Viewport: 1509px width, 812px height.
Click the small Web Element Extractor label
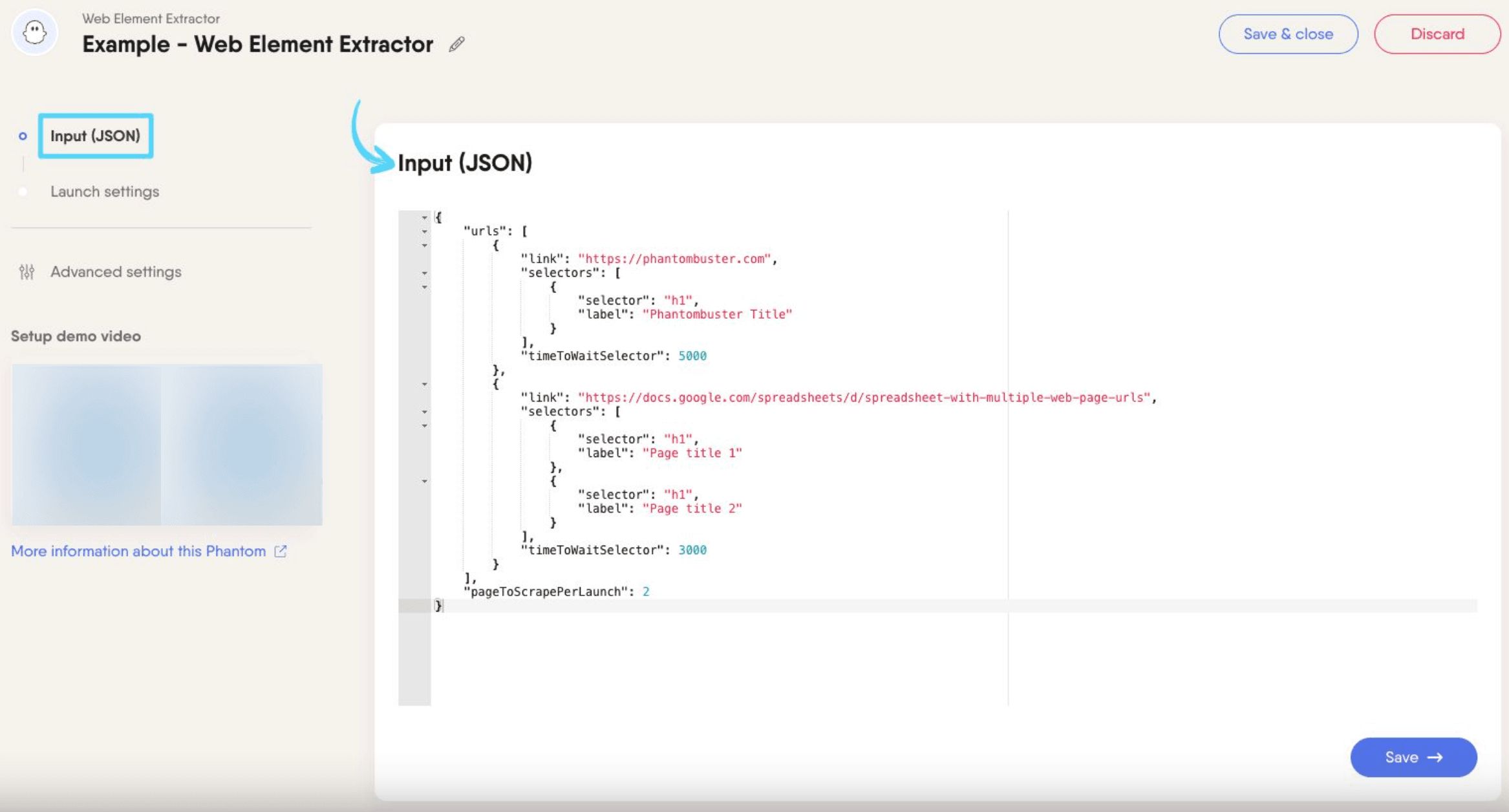pos(151,18)
